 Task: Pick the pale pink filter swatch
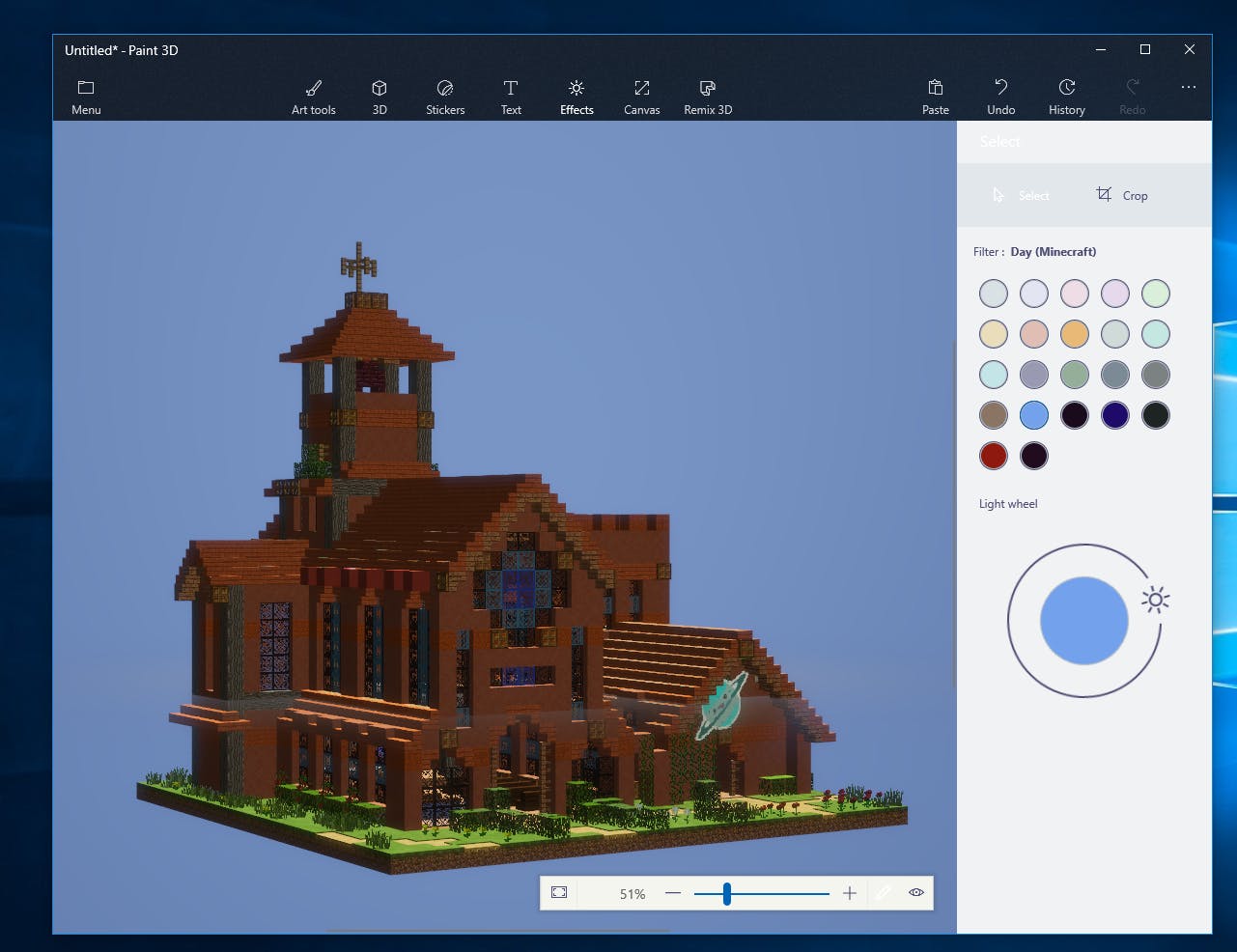pyautogui.click(x=1075, y=294)
